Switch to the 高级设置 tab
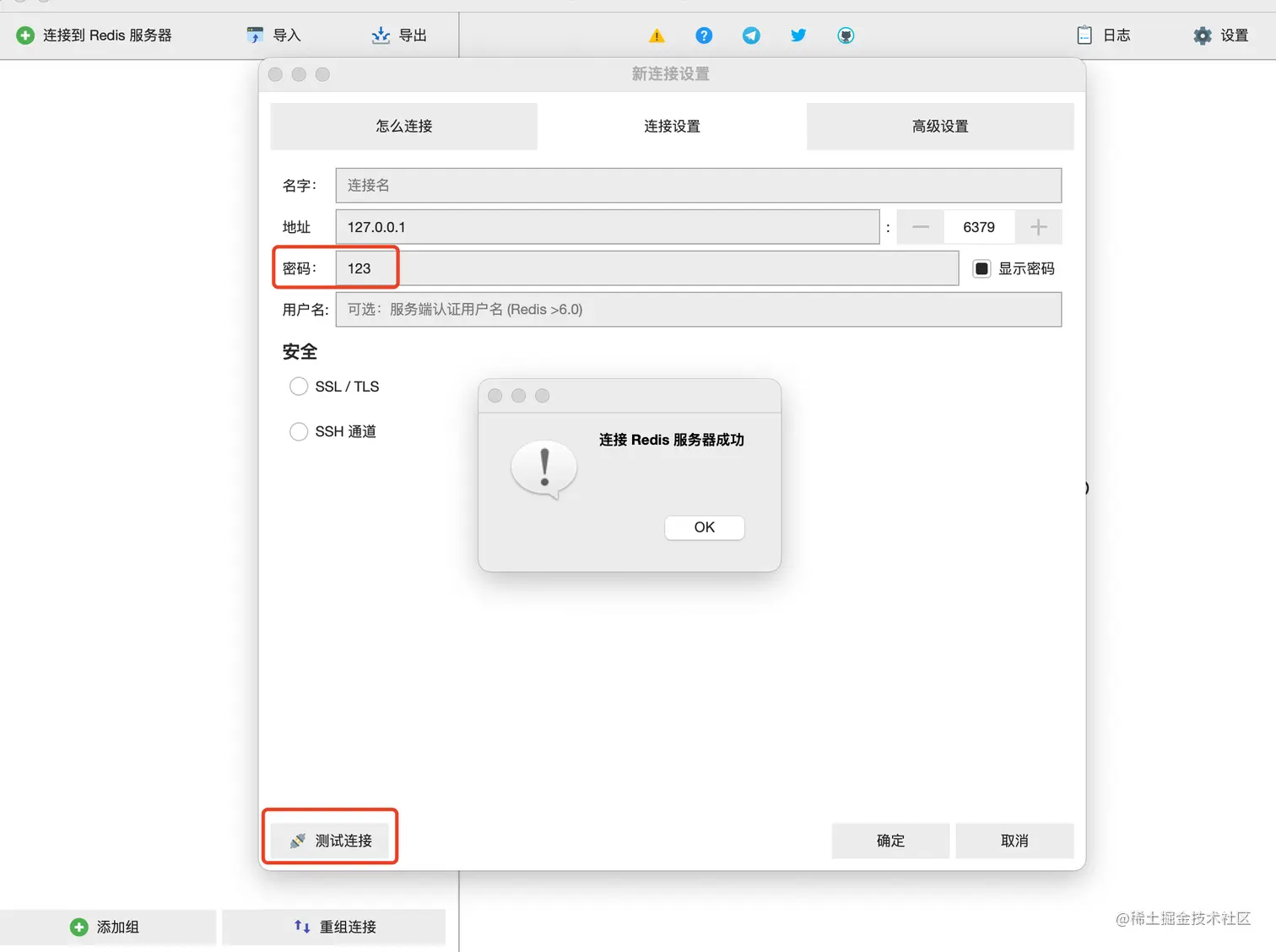Viewport: 1276px width, 952px height. click(940, 127)
